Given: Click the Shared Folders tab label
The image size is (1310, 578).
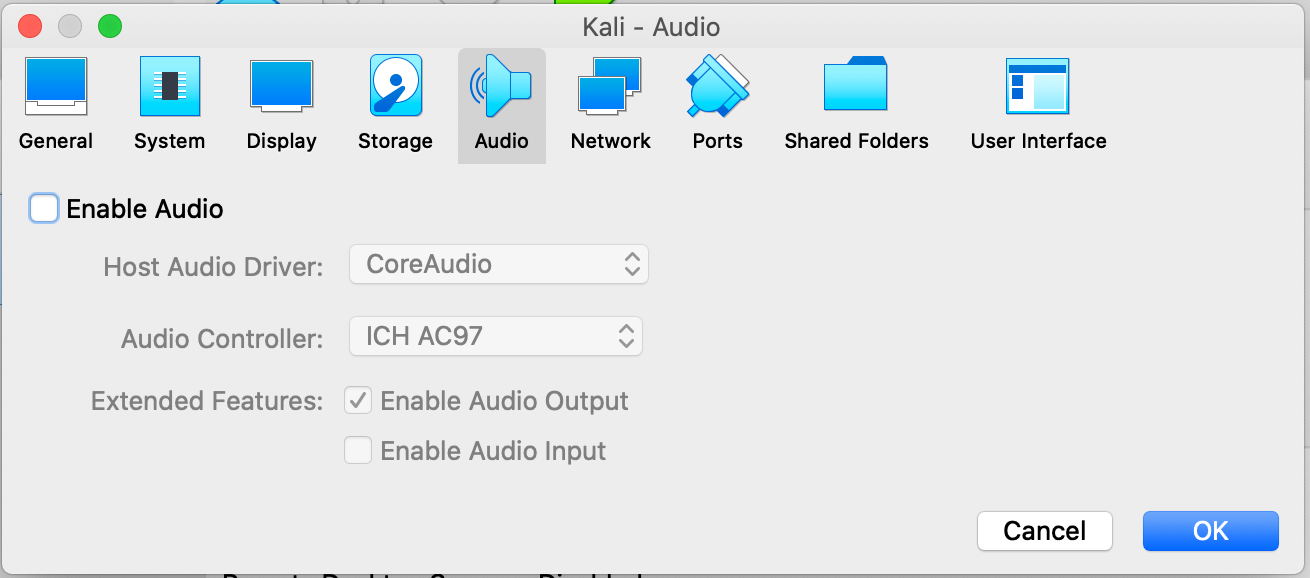Looking at the screenshot, I should click(x=857, y=141).
